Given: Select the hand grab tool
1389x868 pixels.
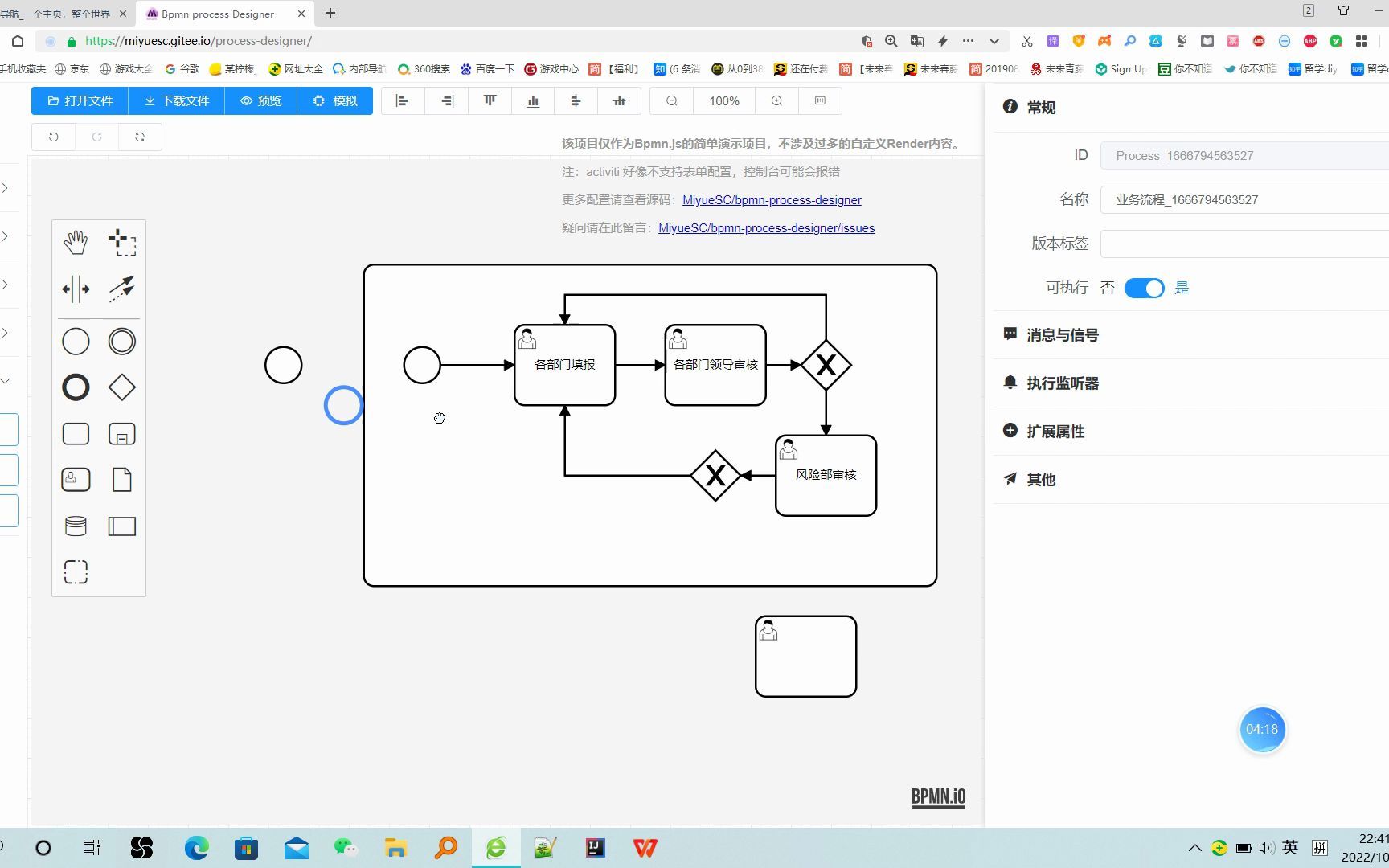Looking at the screenshot, I should [x=75, y=240].
